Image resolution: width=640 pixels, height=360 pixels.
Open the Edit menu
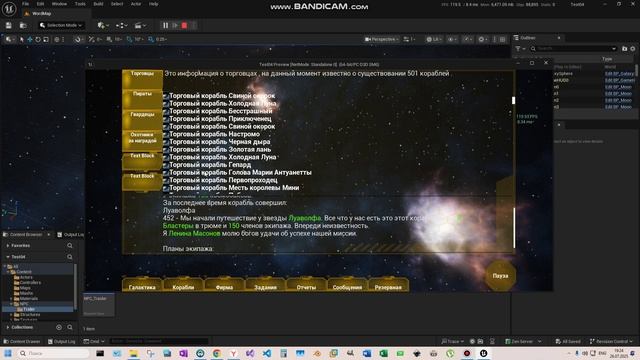click(x=40, y=4)
